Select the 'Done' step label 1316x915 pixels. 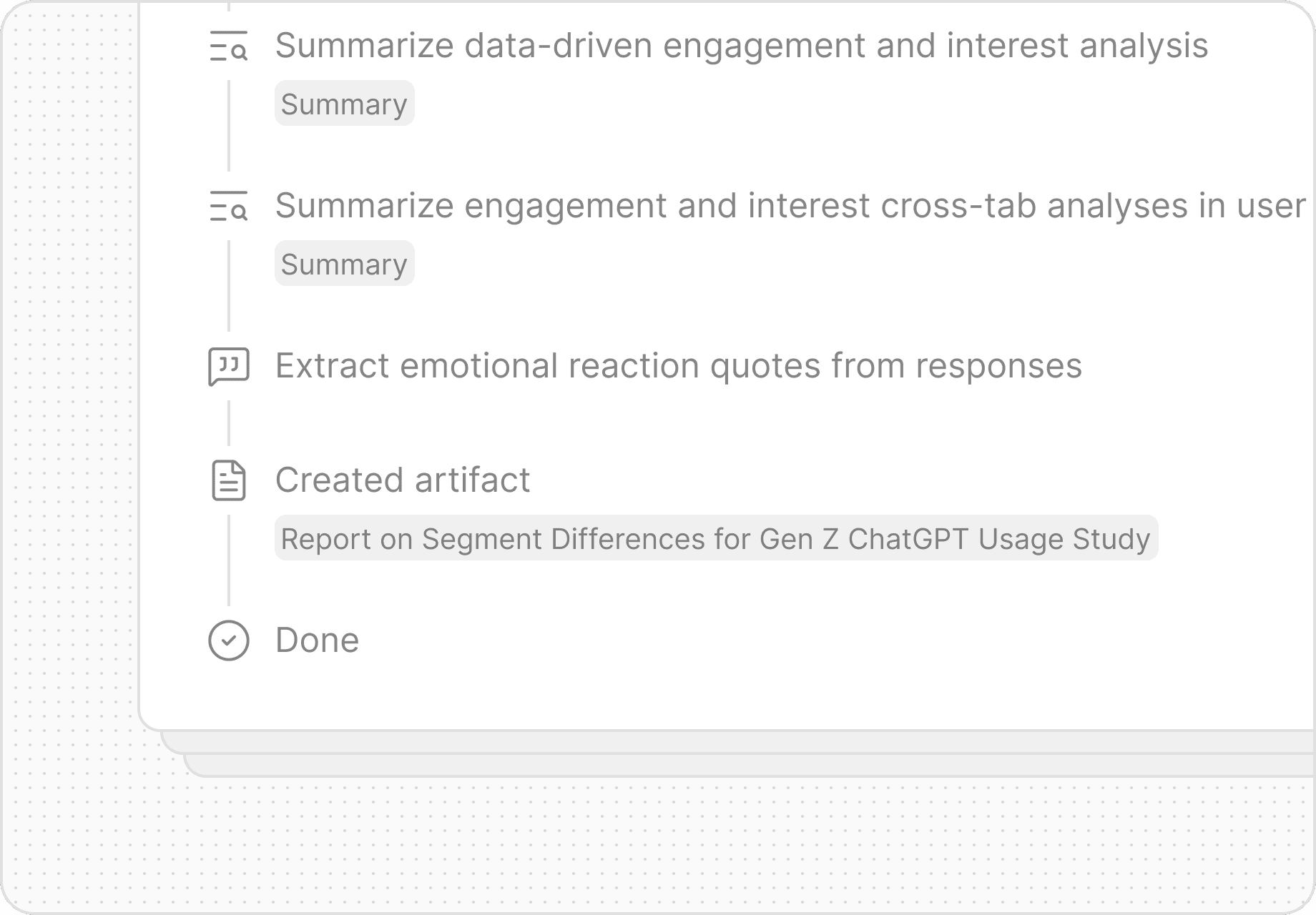pyautogui.click(x=317, y=640)
